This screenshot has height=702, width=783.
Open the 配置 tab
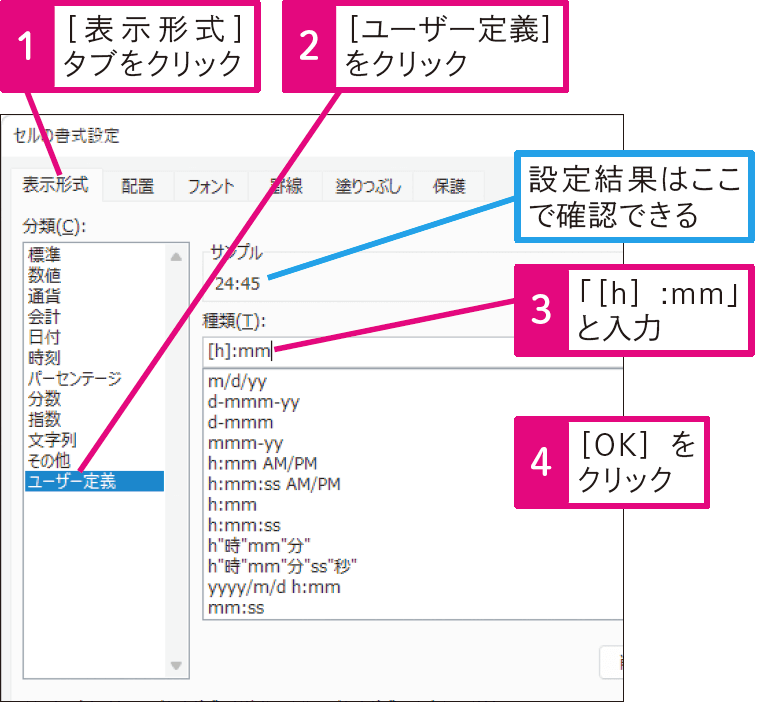pyautogui.click(x=138, y=186)
